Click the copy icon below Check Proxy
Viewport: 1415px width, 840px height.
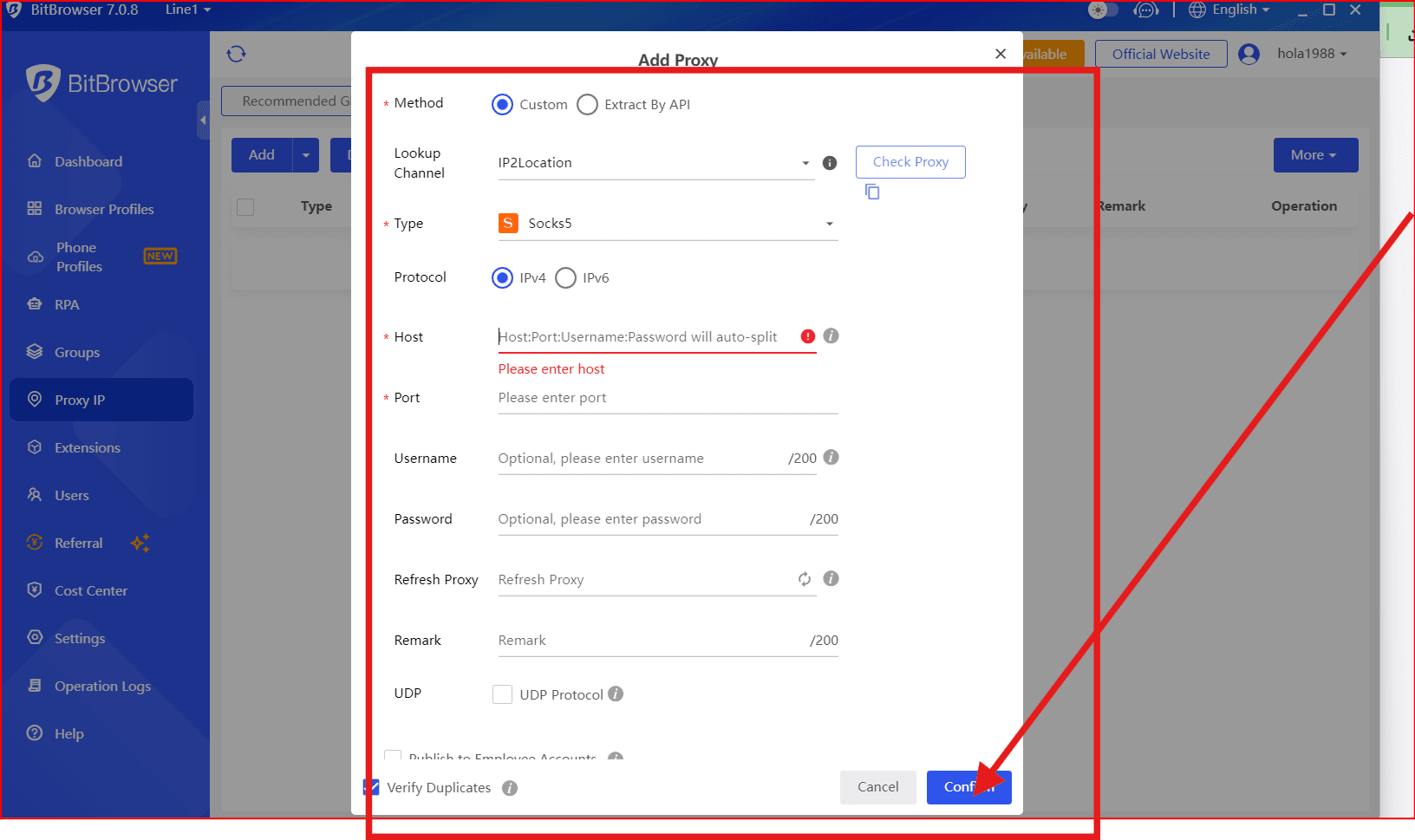pos(872,192)
